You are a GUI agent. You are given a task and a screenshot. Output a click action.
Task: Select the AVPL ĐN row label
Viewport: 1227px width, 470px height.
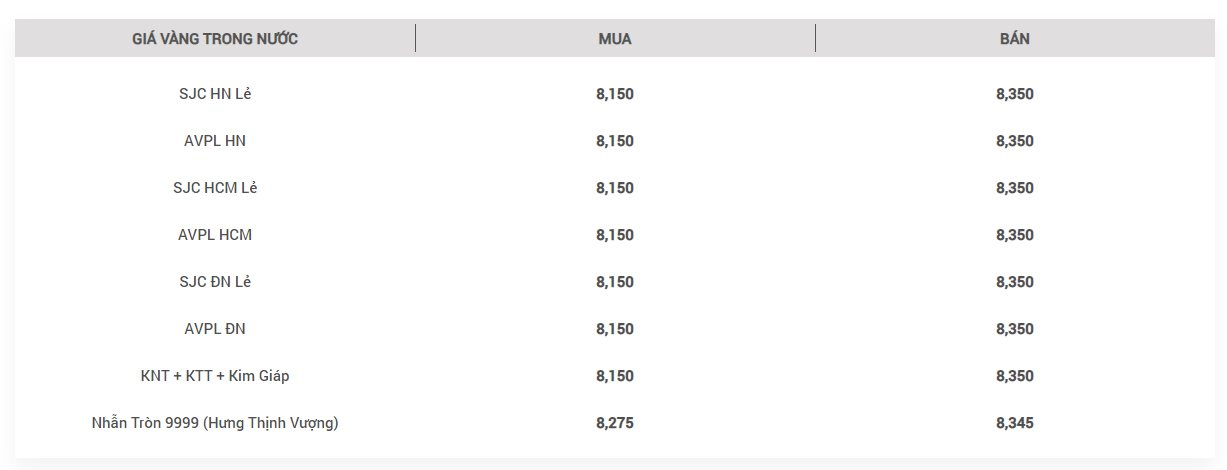coord(215,329)
